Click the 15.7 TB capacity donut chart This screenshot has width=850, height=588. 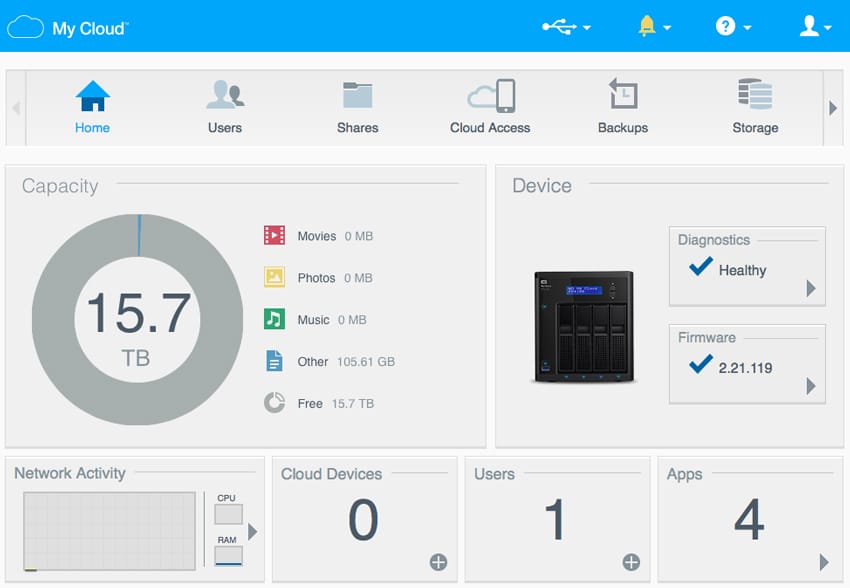tap(138, 319)
